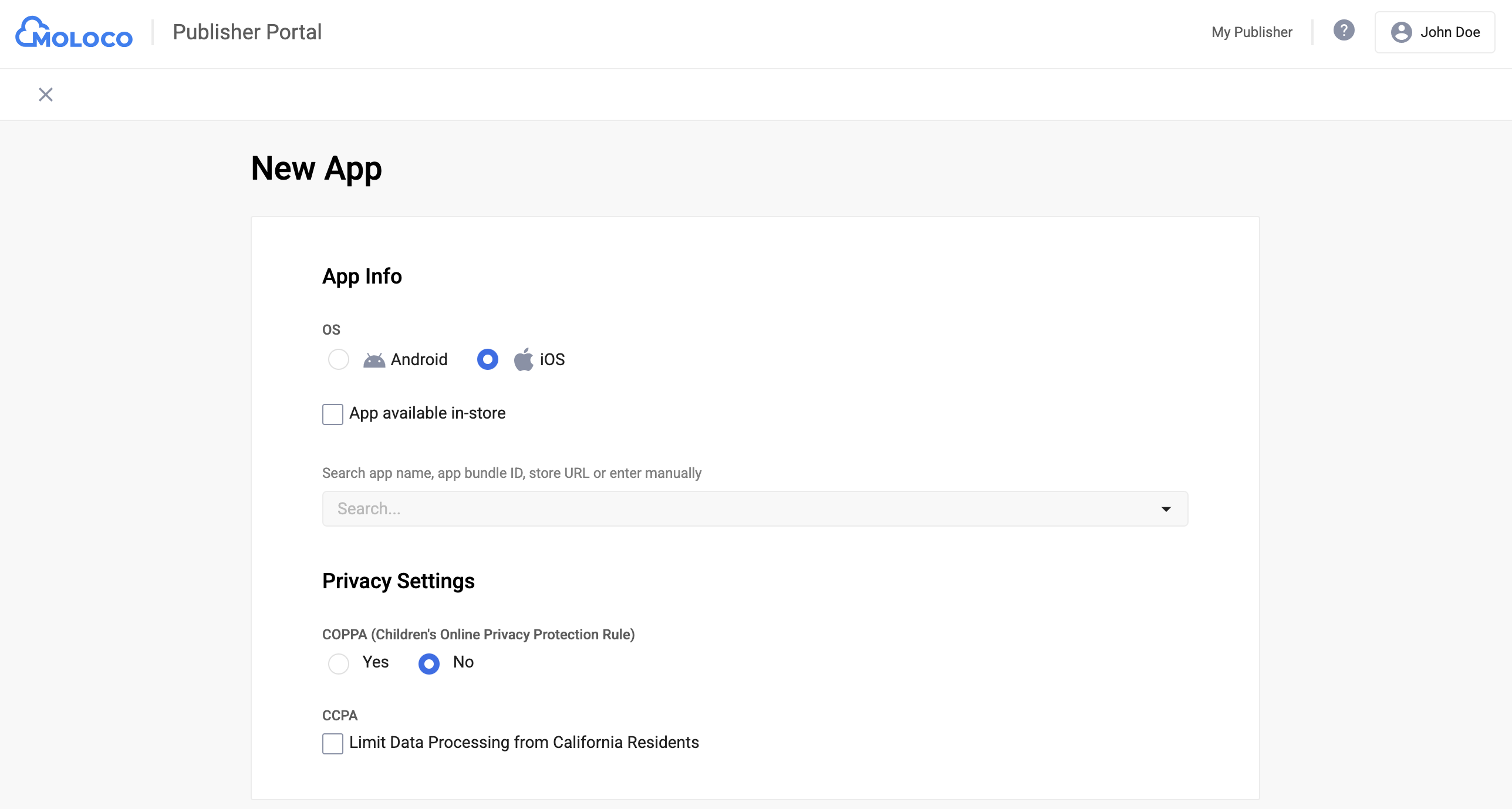1512x809 pixels.
Task: Choose No for COPPA
Action: (429, 664)
